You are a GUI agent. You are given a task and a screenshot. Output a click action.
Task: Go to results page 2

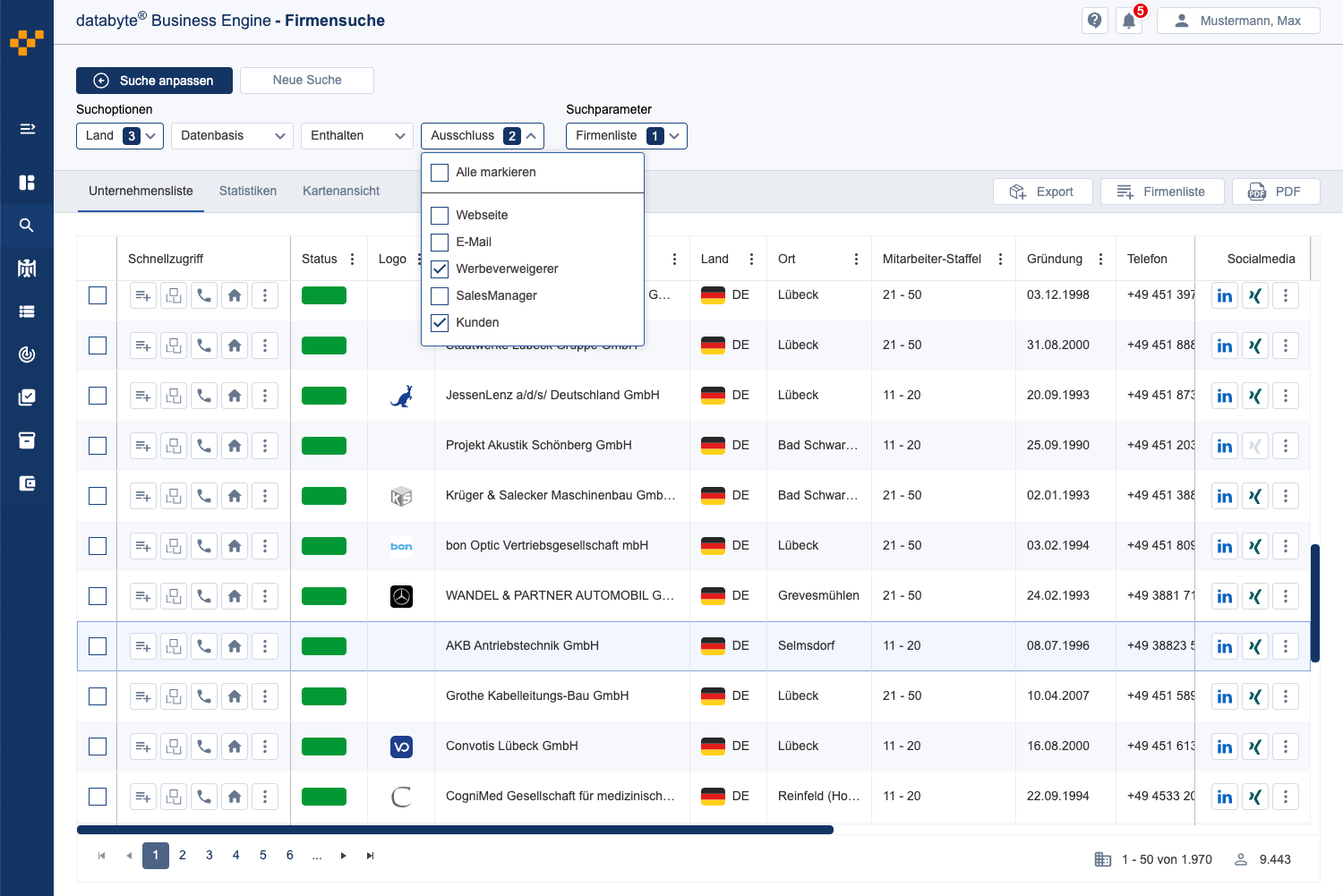point(183,855)
